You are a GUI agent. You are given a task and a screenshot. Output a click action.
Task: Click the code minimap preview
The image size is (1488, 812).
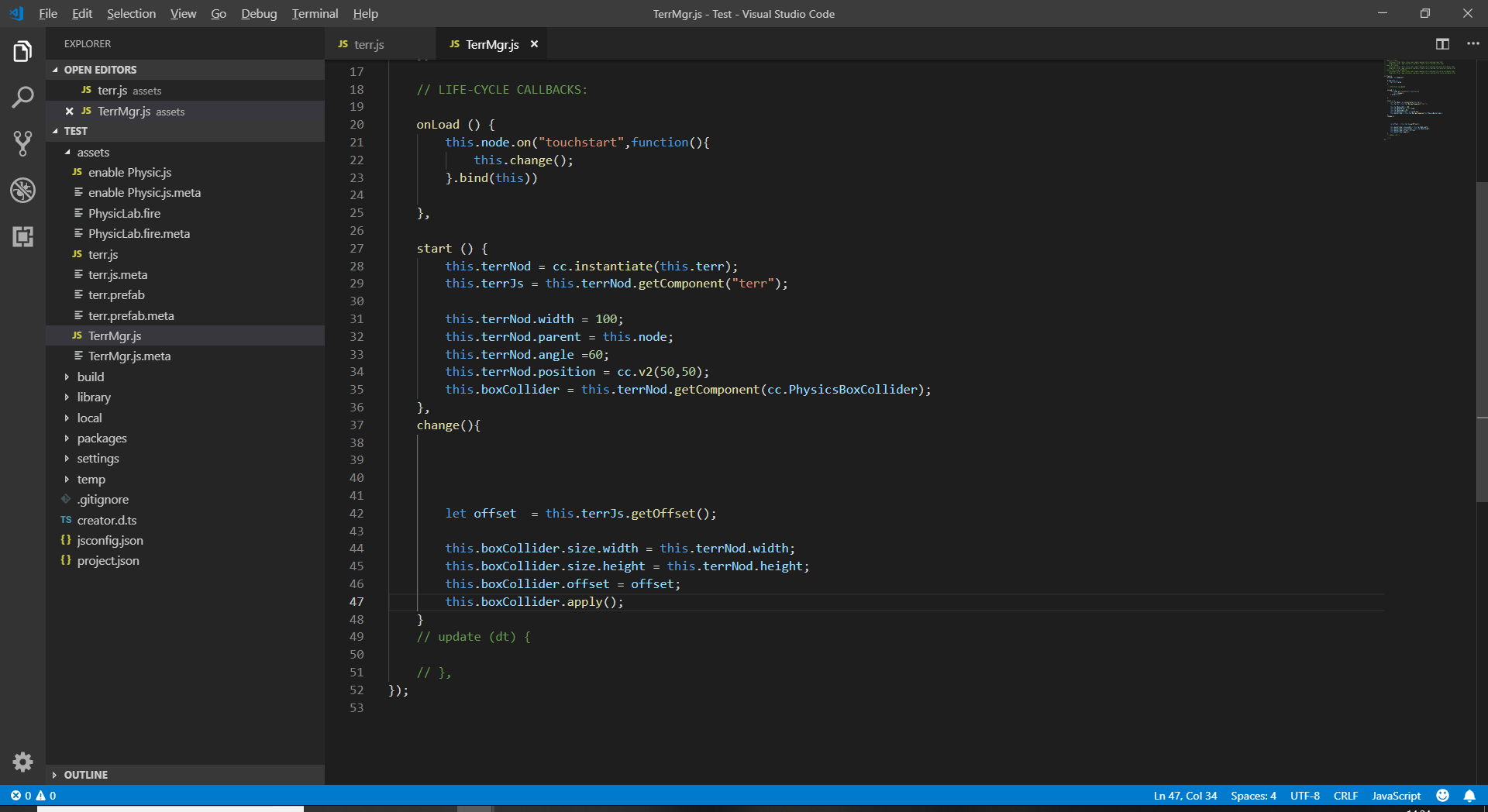pos(1420,101)
